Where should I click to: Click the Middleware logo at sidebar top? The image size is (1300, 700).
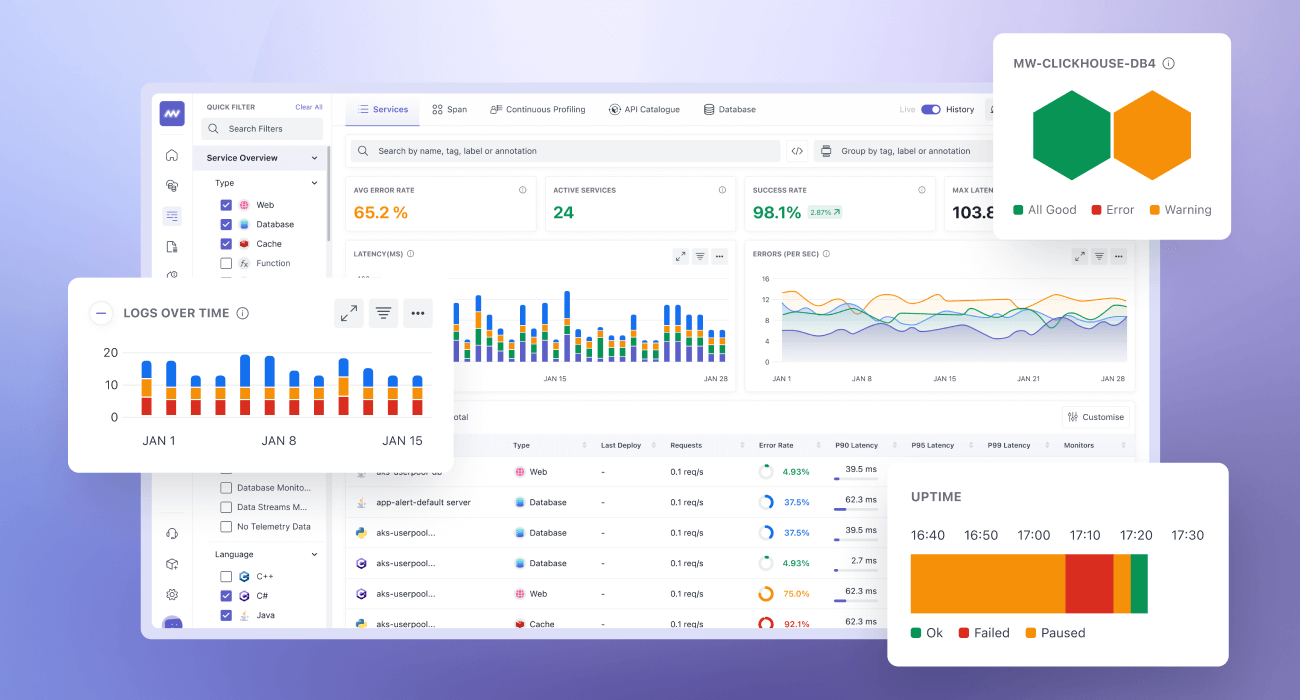[171, 113]
